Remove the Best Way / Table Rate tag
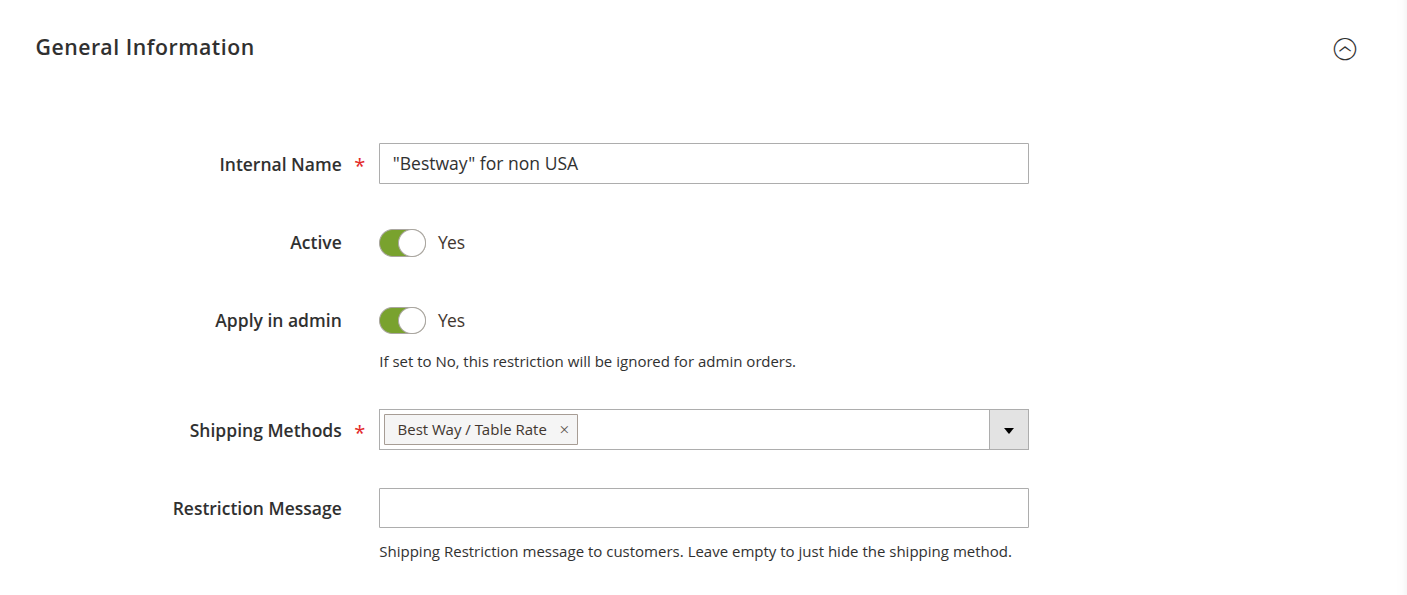 coord(564,430)
